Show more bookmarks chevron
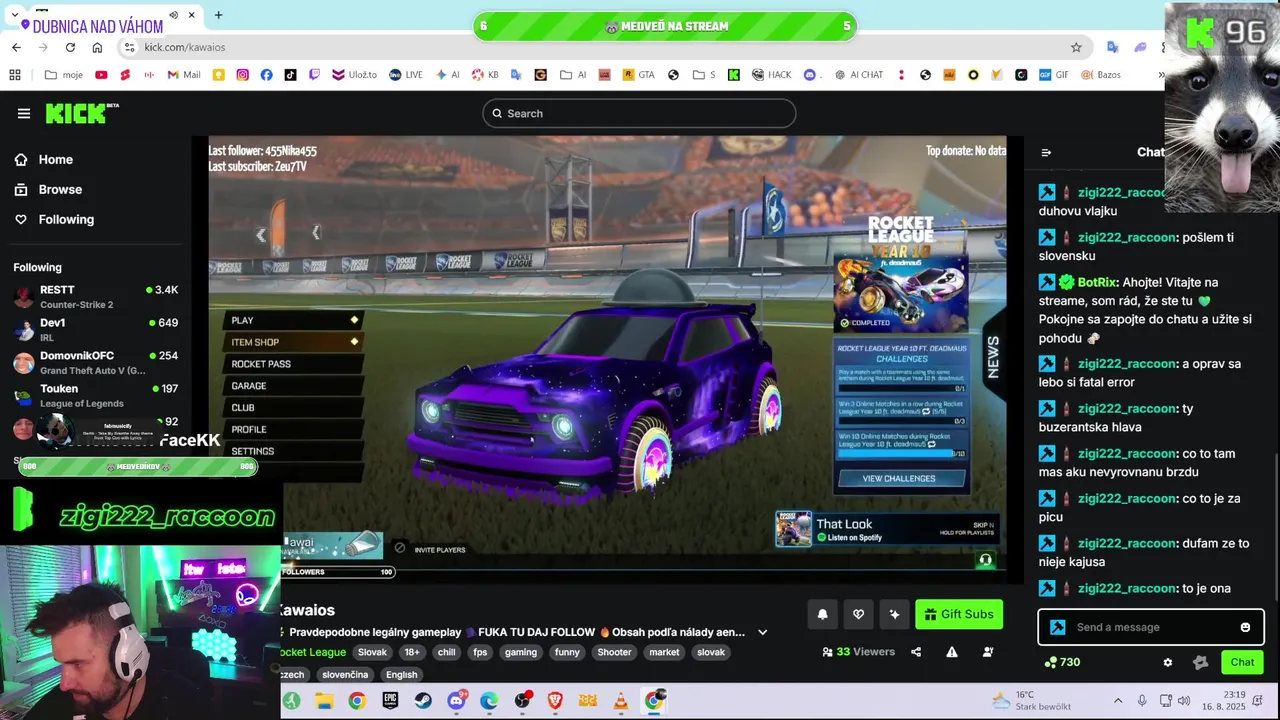This screenshot has width=1280, height=720. point(1161,75)
